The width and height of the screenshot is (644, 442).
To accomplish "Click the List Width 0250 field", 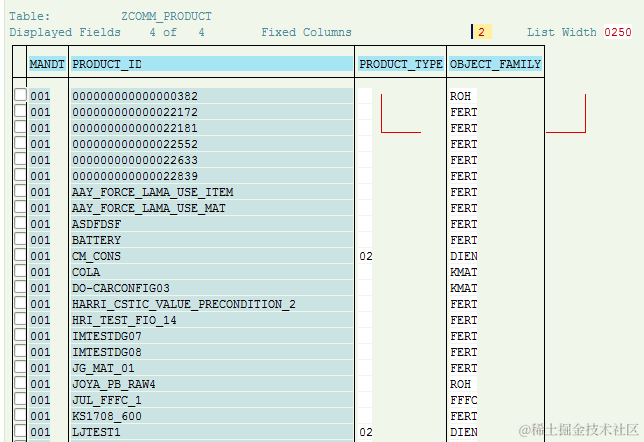I will (618, 32).
